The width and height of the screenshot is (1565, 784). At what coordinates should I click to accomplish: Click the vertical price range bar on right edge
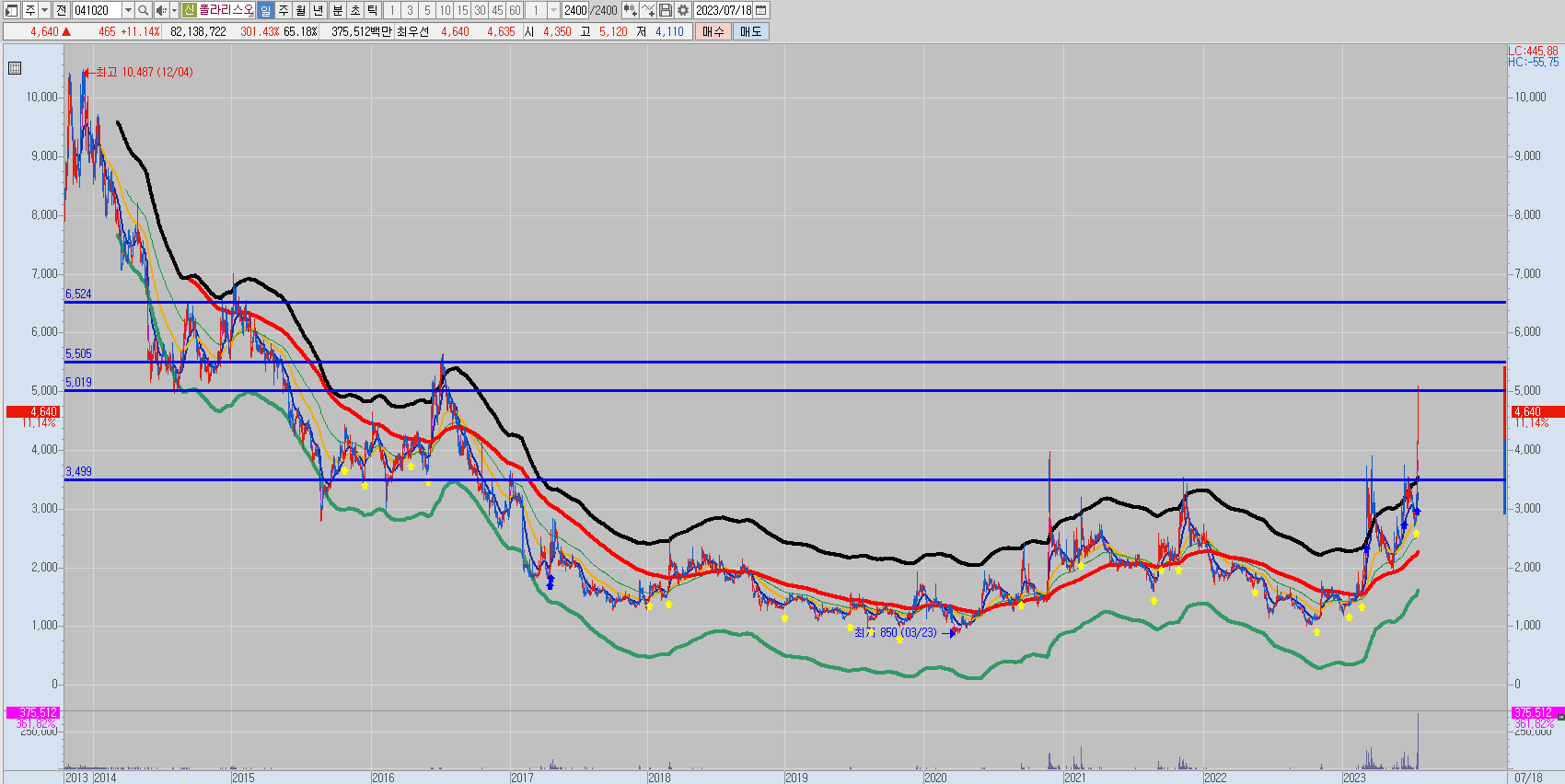(1505, 440)
